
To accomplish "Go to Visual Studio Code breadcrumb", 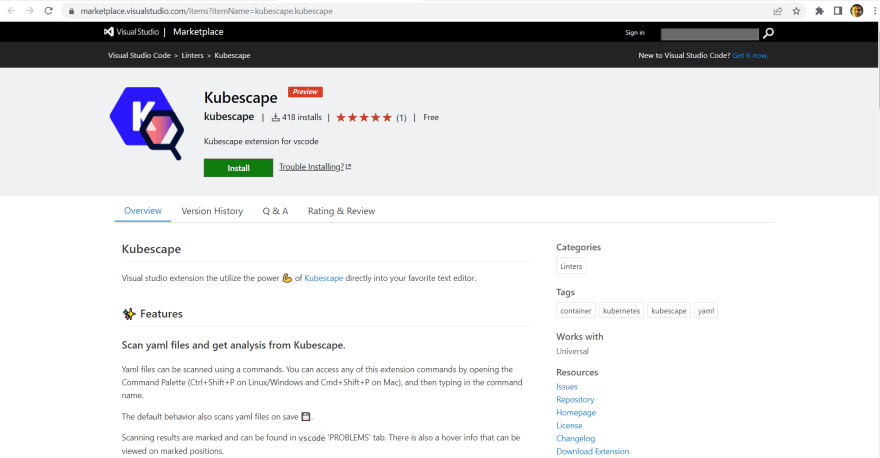I will click(x=139, y=56).
